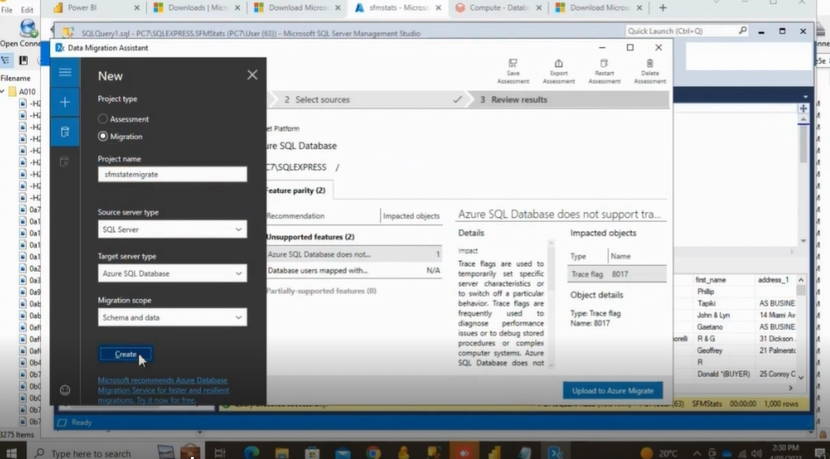830x459 pixels.
Task: Select the cell 'Geoffrey' in results grid
Action: click(710, 350)
